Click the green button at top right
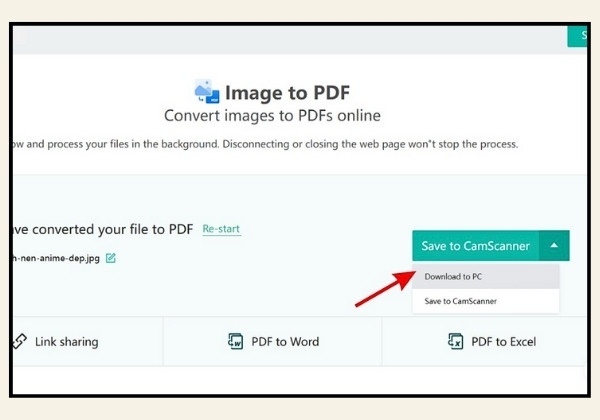 click(x=577, y=36)
